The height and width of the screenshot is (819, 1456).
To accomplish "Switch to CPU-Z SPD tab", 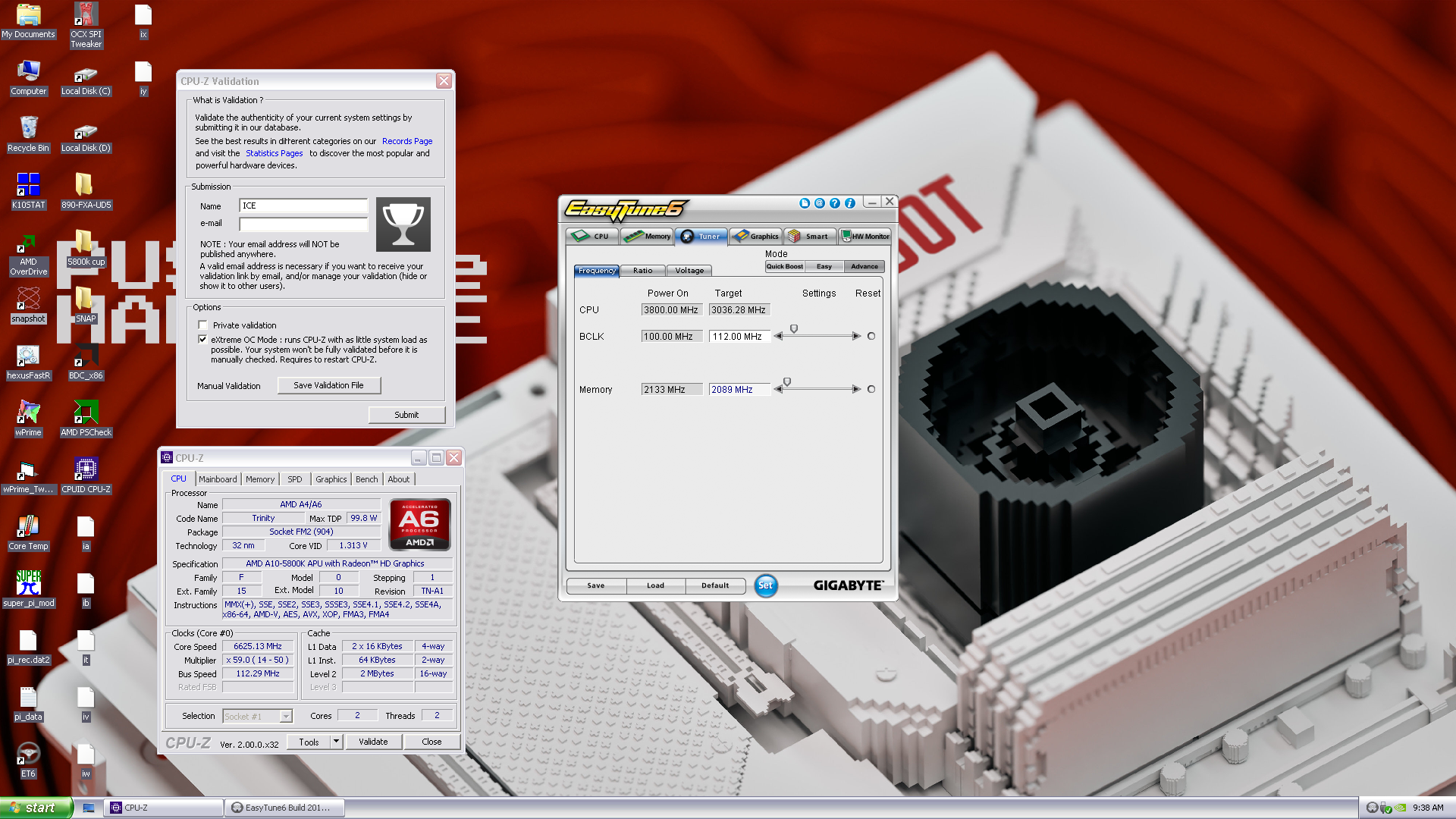I will tap(294, 479).
